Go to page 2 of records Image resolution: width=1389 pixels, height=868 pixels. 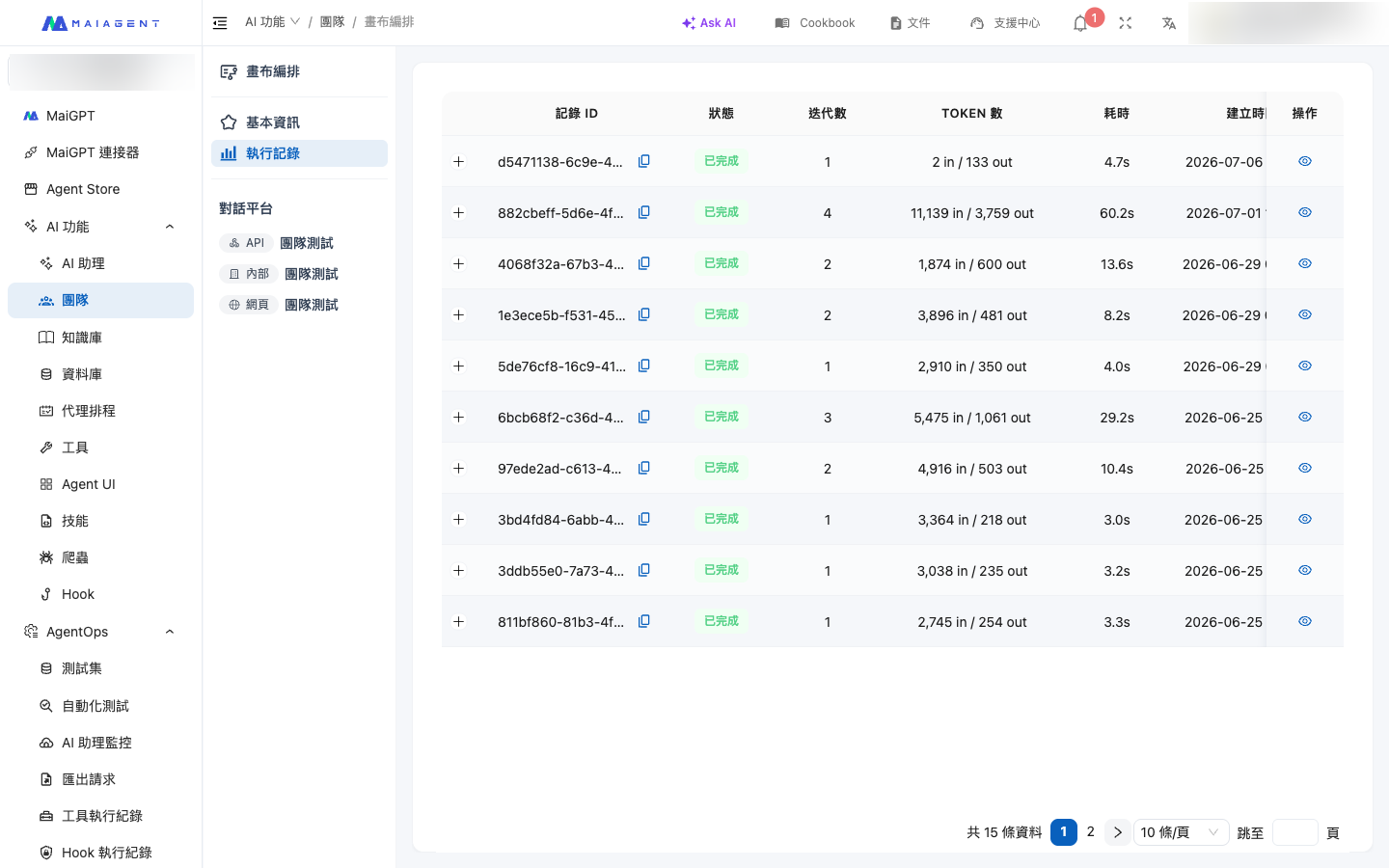(x=1091, y=832)
